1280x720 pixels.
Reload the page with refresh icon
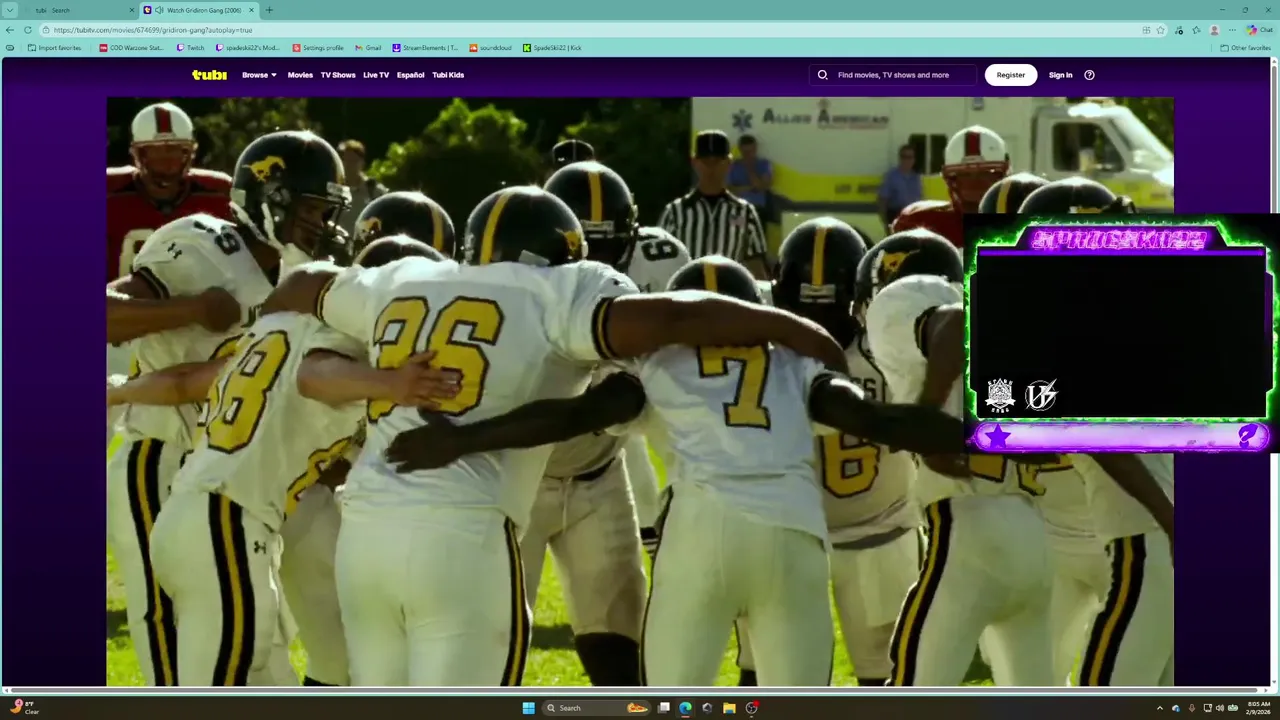(x=27, y=30)
